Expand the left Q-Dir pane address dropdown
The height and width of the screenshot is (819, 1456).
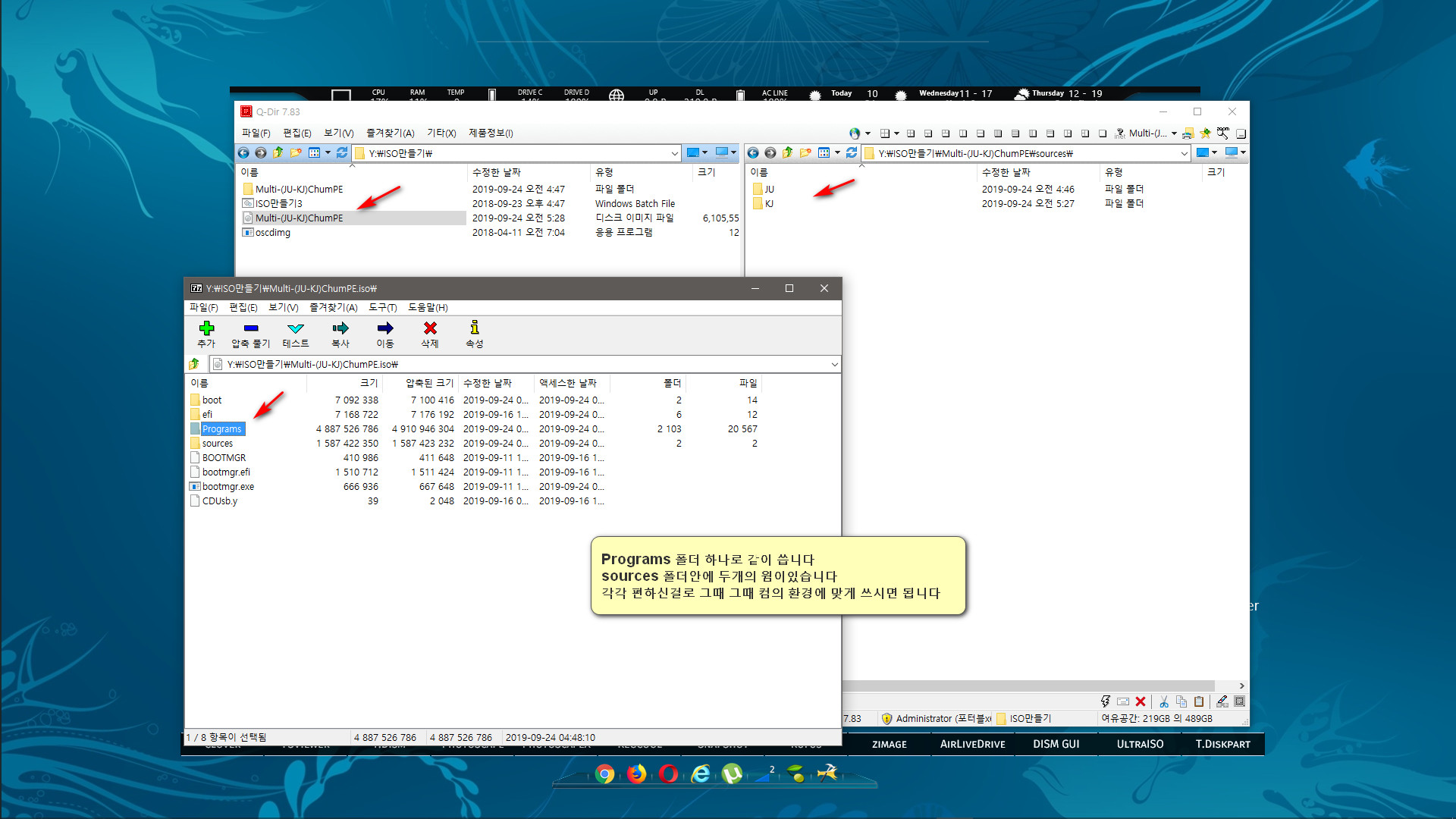point(674,153)
